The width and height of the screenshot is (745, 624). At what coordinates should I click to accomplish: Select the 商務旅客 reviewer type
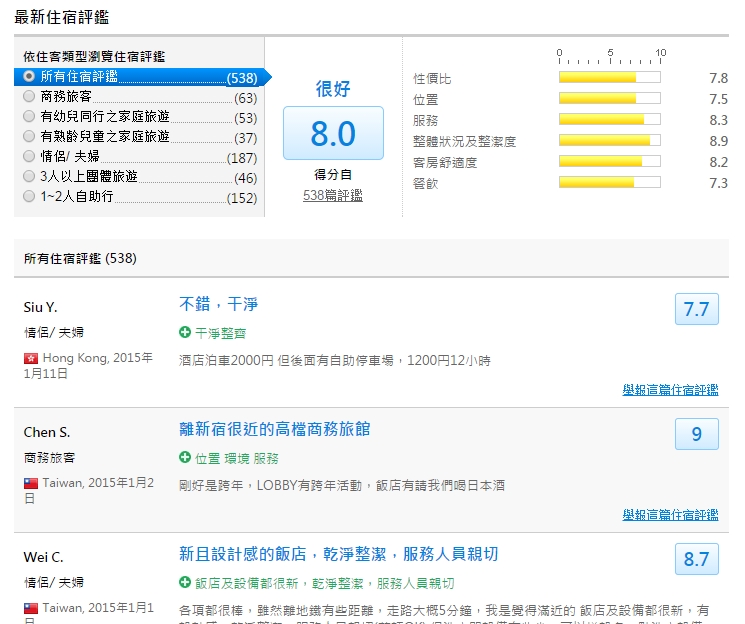coord(29,97)
